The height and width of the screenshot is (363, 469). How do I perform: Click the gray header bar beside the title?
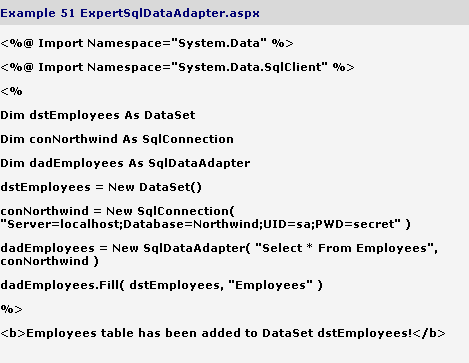click(363, 13)
